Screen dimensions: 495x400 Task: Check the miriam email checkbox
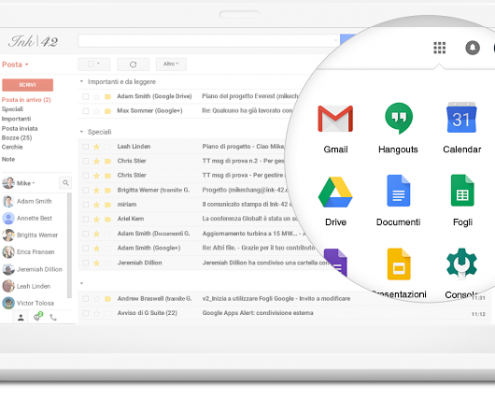point(86,205)
